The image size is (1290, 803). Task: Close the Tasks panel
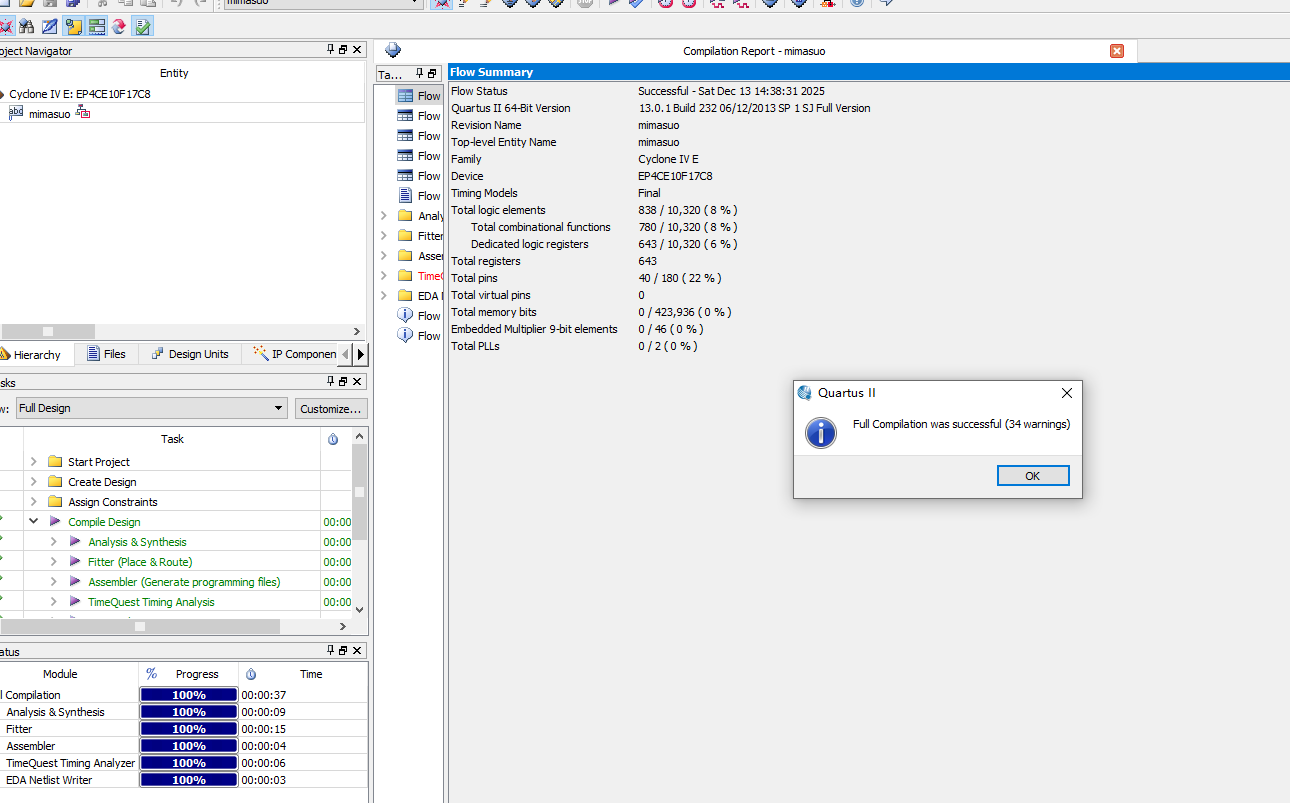coord(356,382)
